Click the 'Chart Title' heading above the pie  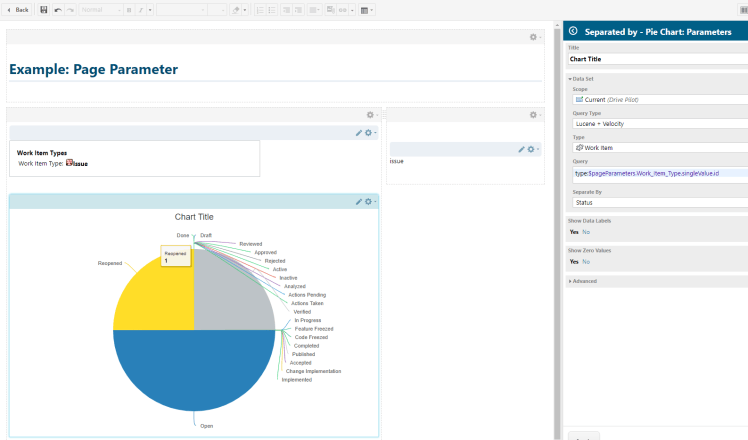pyautogui.click(x=194, y=217)
